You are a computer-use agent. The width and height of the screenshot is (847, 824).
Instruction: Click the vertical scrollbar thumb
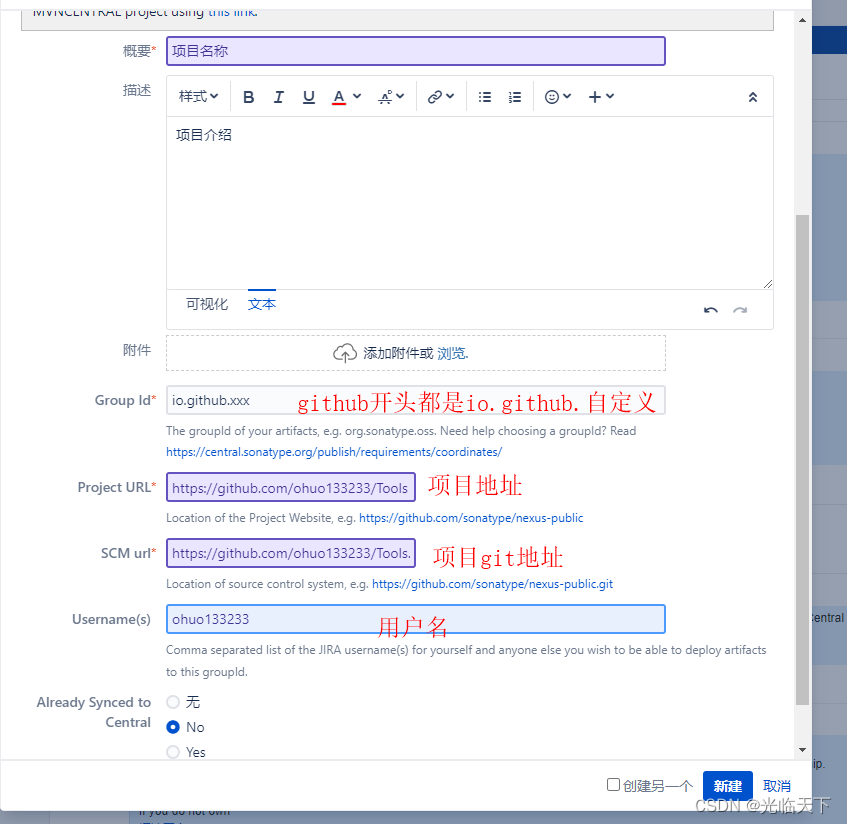click(802, 460)
